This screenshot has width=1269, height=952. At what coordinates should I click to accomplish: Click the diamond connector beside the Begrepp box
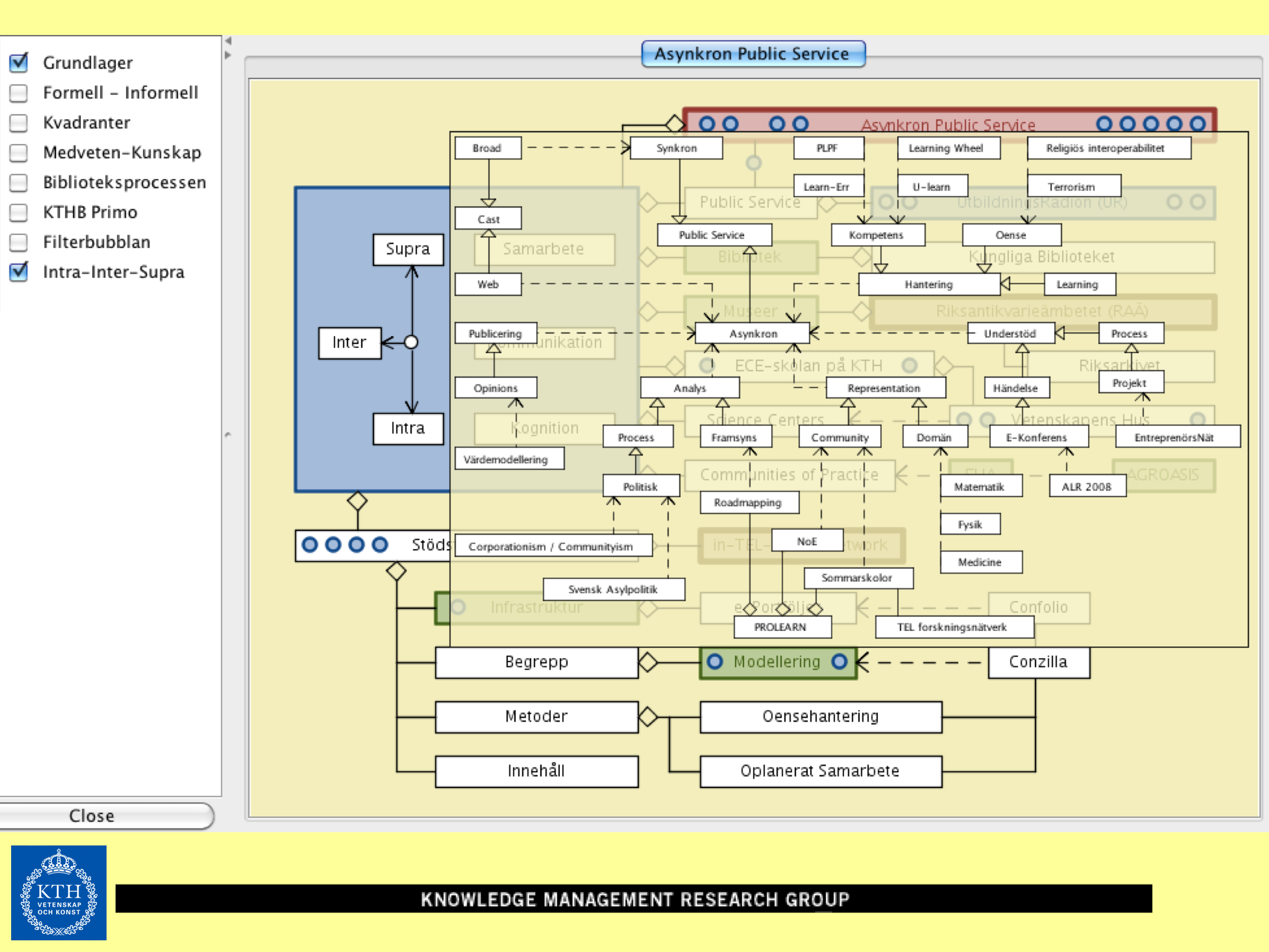648,662
